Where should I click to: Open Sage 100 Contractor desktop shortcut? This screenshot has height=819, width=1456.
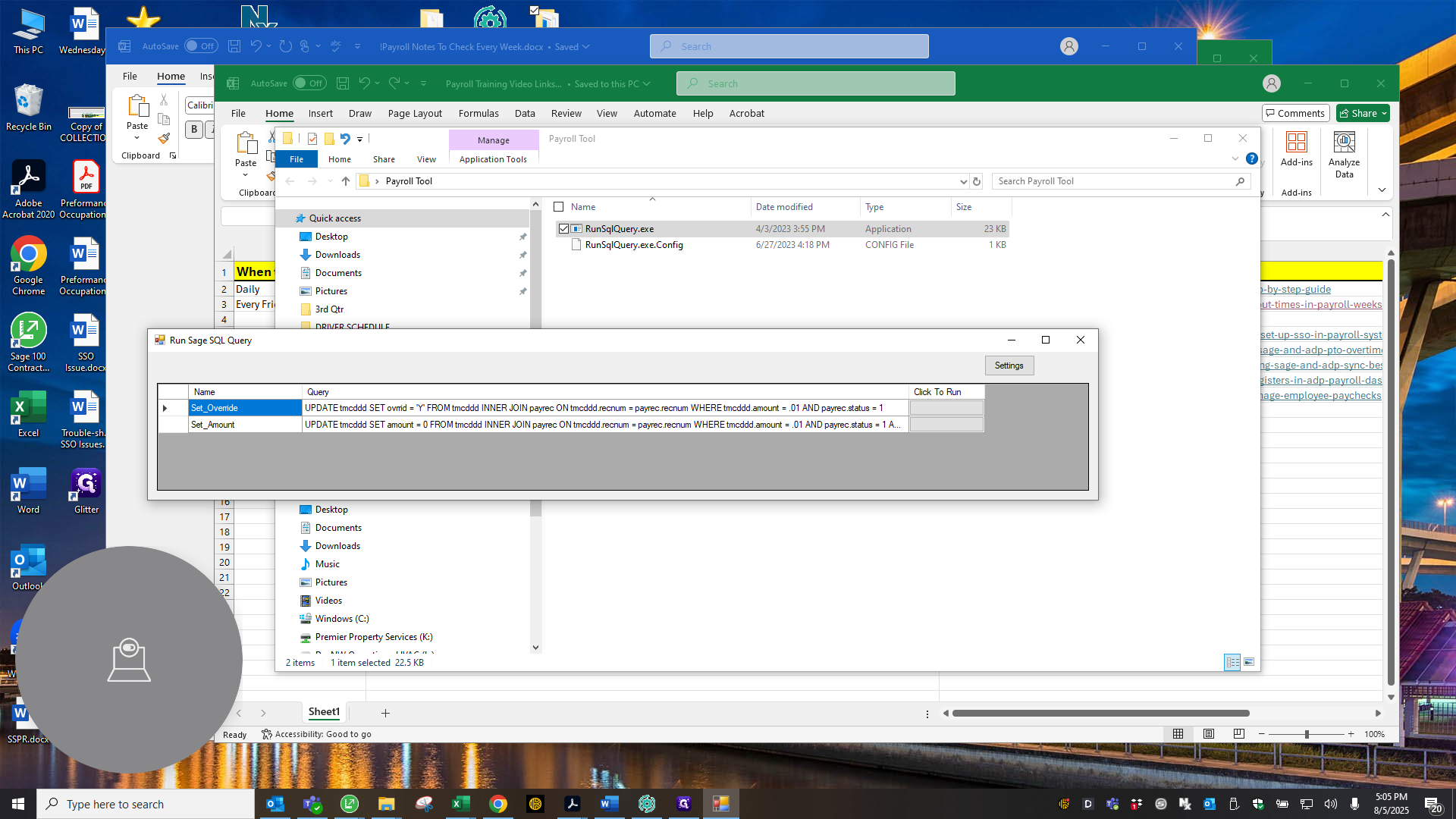pyautogui.click(x=29, y=342)
